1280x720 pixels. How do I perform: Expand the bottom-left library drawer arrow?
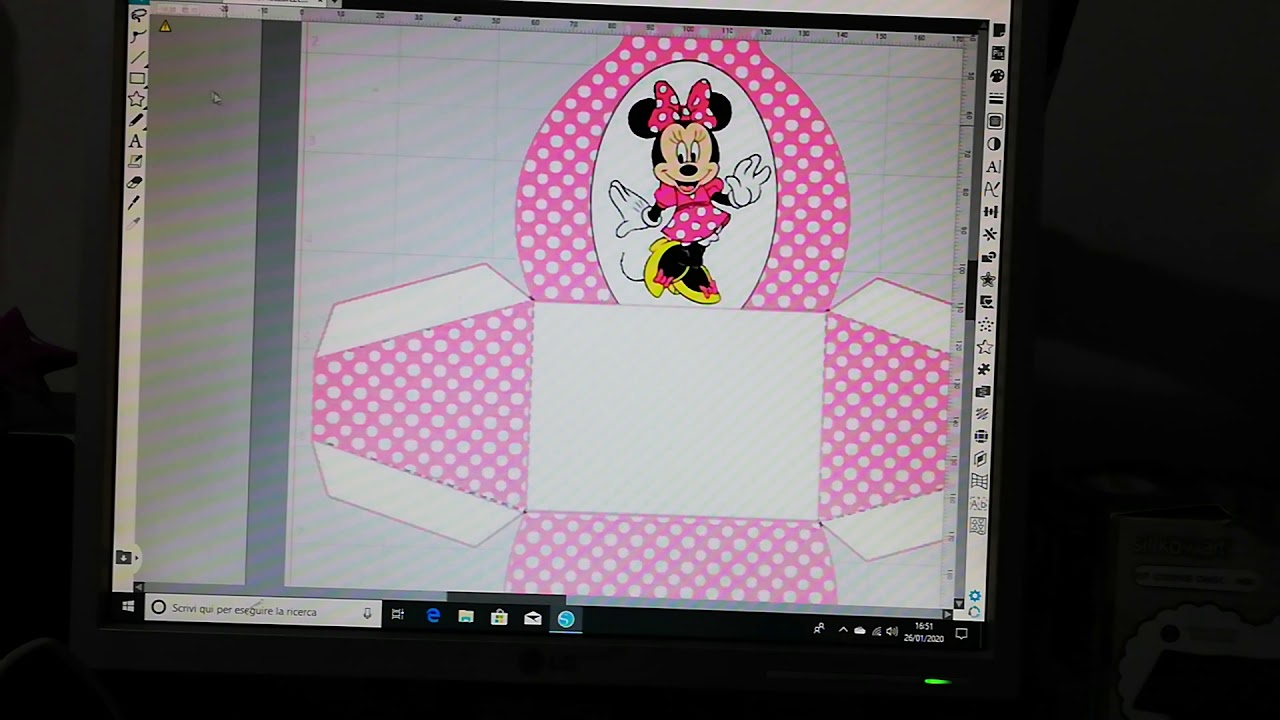137,558
